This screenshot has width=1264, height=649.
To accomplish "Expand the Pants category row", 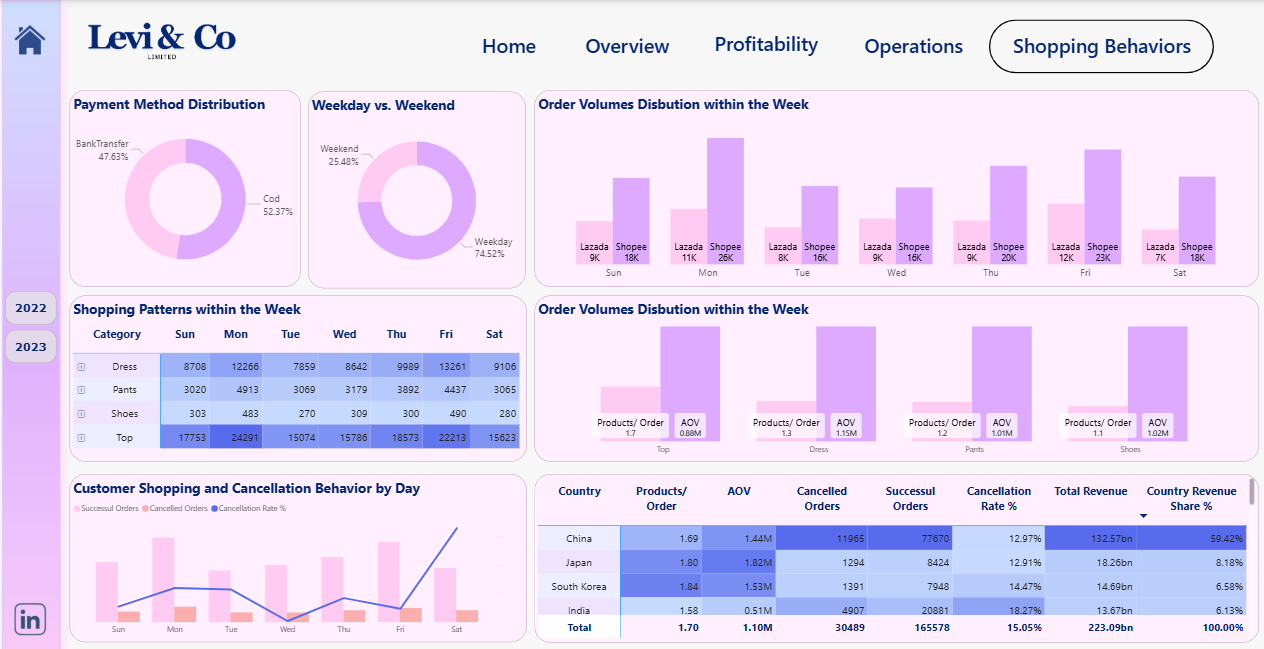I will pyautogui.click(x=81, y=390).
